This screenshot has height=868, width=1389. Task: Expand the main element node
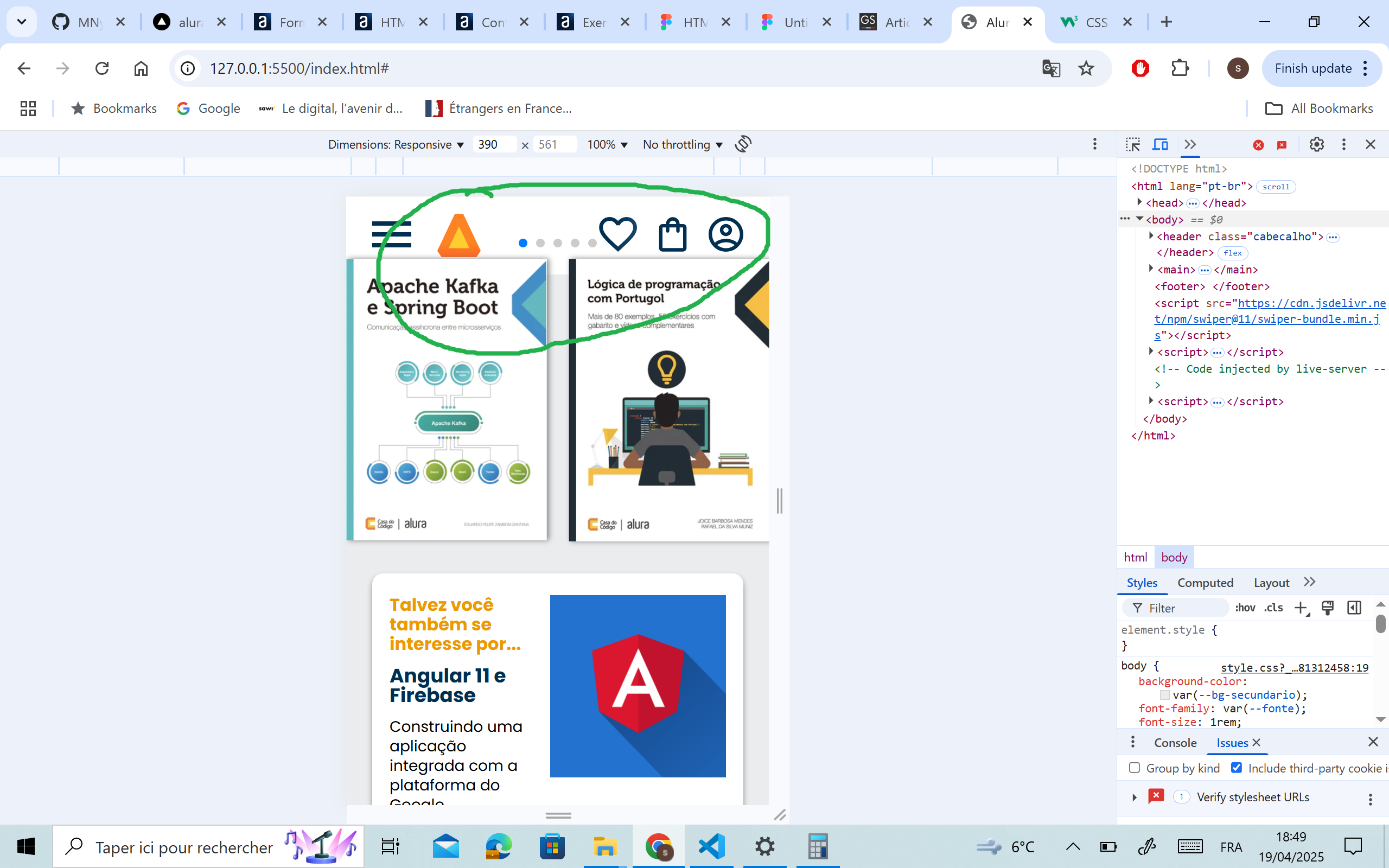point(1151,268)
